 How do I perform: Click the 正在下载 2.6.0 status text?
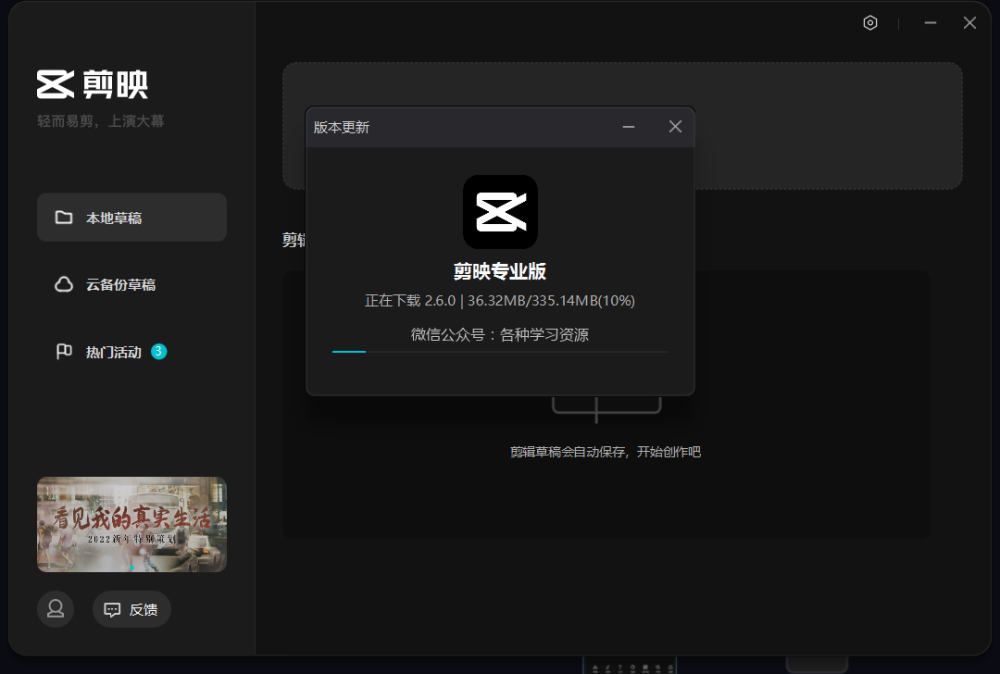coord(500,300)
